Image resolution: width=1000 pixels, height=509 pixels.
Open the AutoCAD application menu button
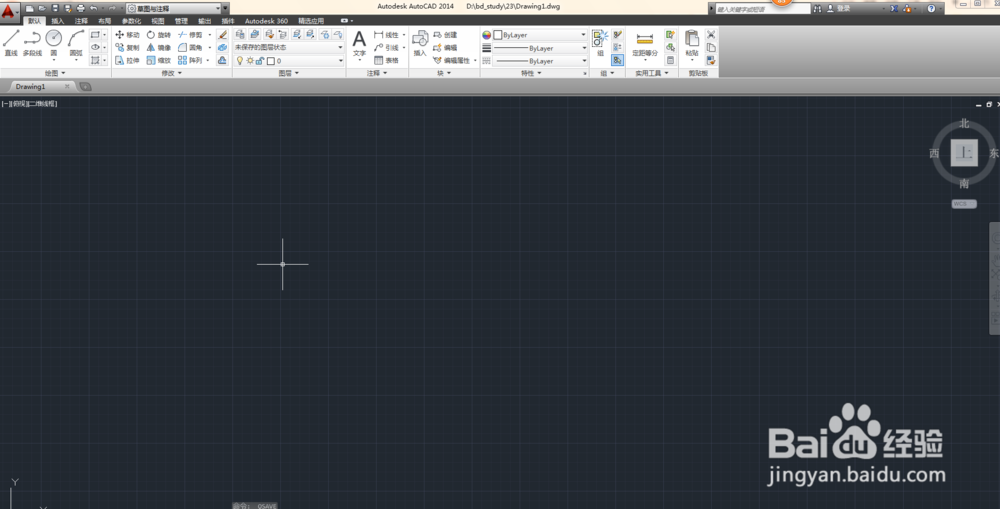(10, 11)
